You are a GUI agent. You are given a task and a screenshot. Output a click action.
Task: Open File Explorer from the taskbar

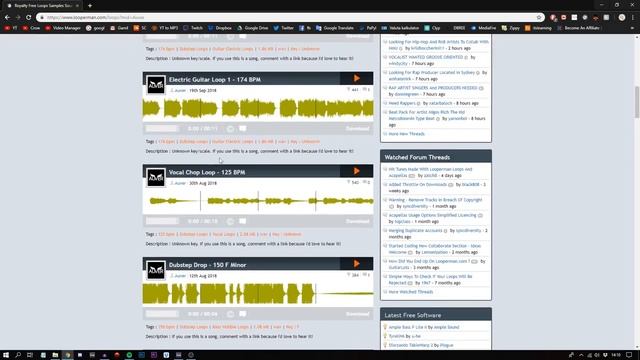point(55,355)
